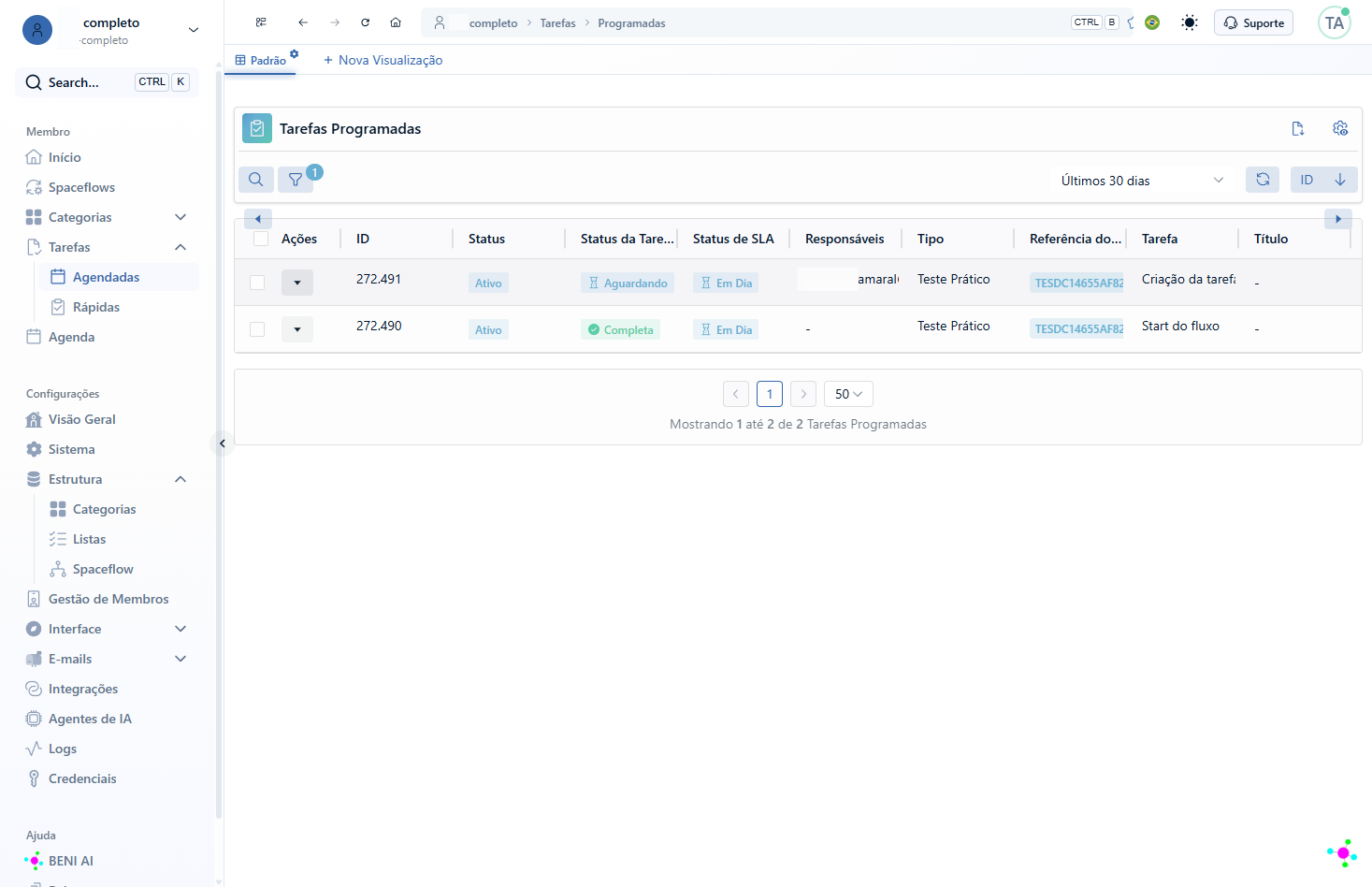This screenshot has height=887, width=1372.
Task: Check the row 272.491 checkbox
Action: (257, 283)
